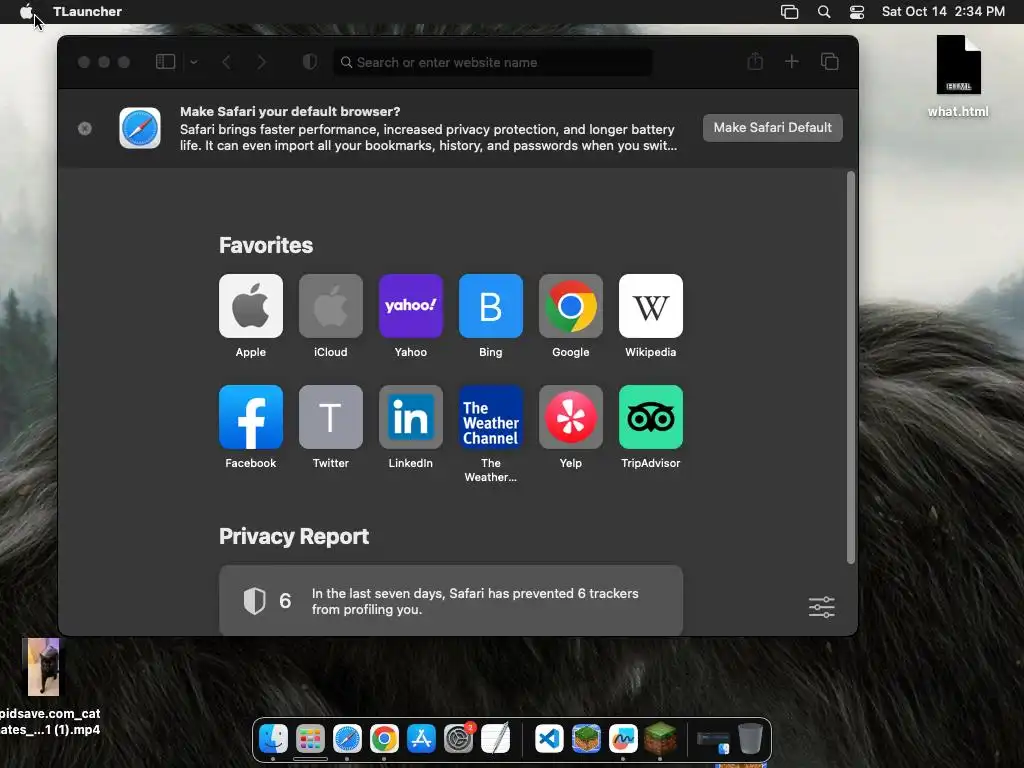
Task: Open Safari from the Dock
Action: [347, 739]
